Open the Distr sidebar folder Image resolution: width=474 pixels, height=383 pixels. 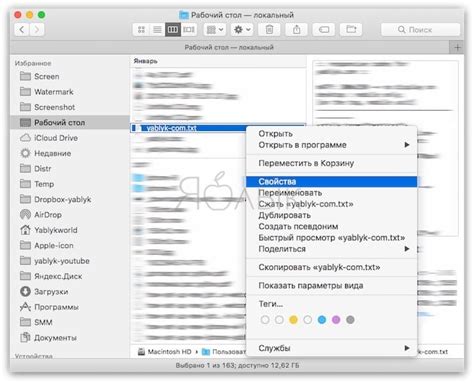[70, 169]
